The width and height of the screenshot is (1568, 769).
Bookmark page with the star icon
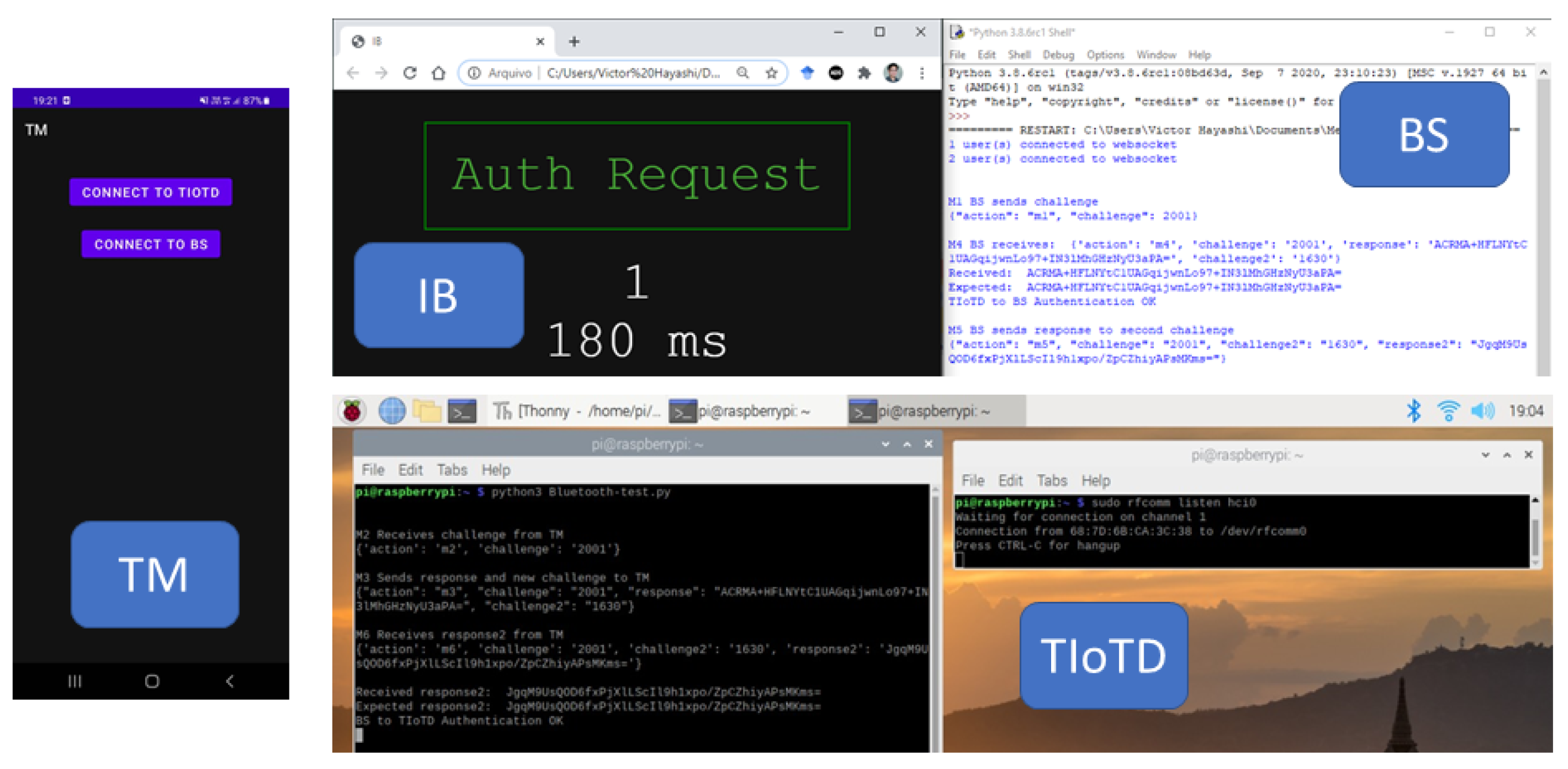coord(771,73)
